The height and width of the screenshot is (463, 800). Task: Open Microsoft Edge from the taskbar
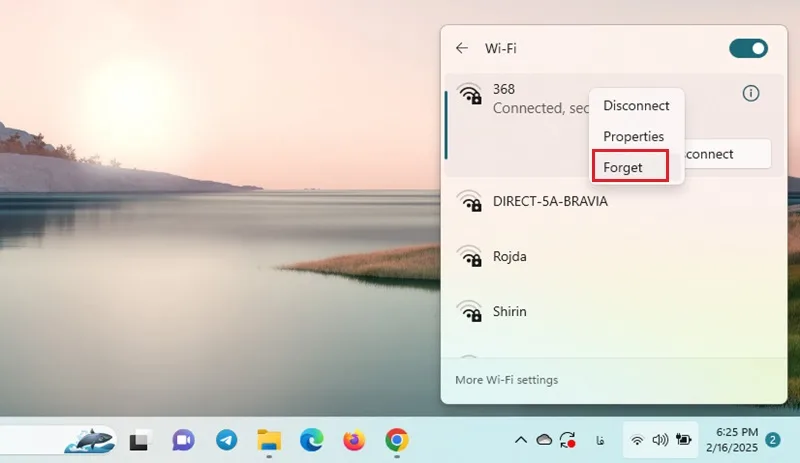[311, 440]
